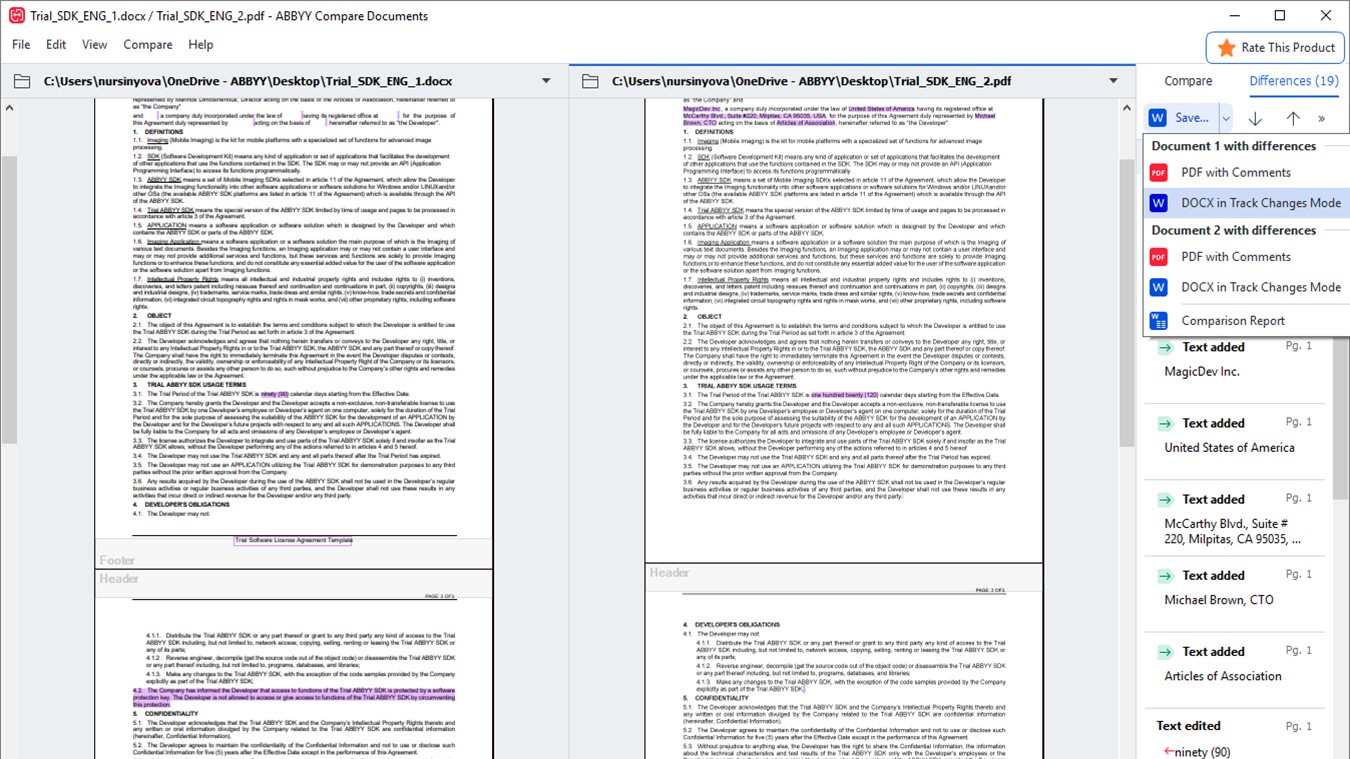Click Text added icon above MagicDev Inc.

(x=1165, y=348)
